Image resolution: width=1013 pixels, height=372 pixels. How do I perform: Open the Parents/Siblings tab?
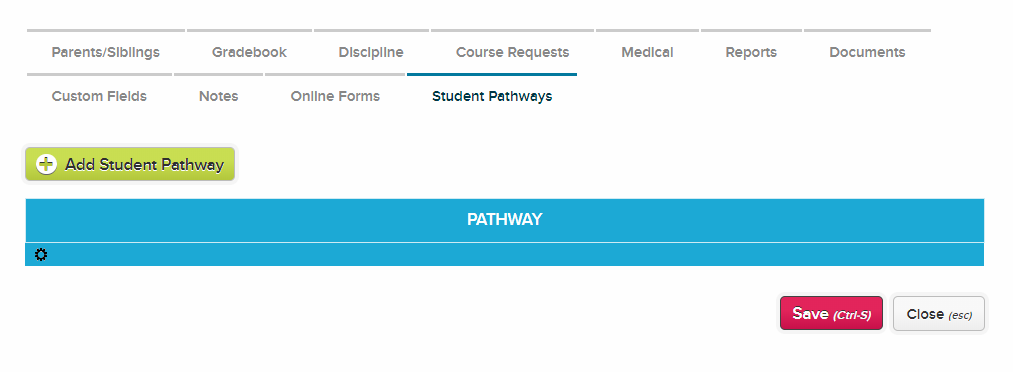105,52
